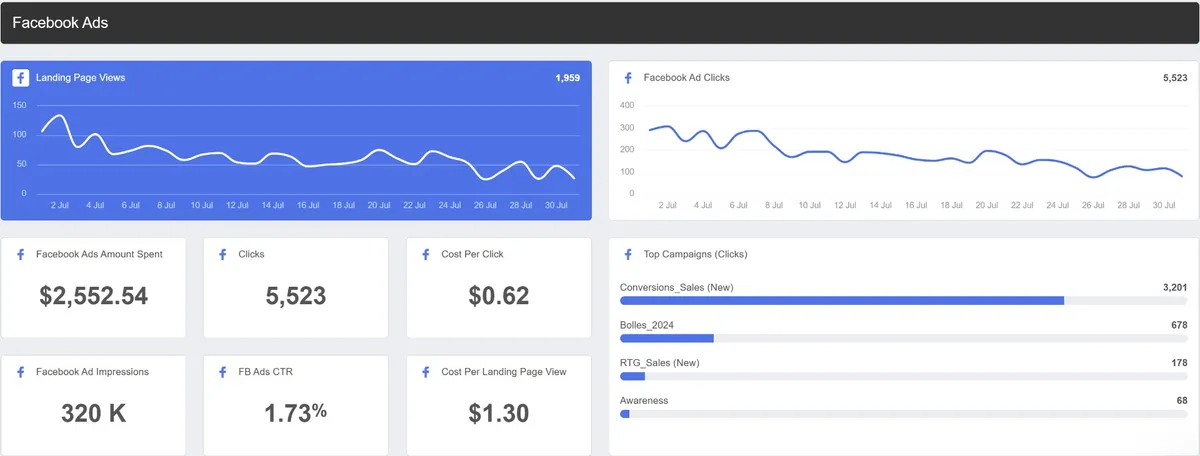Select the Conversions_Sales (New) progress bar
The image size is (1200, 456).
903,300
